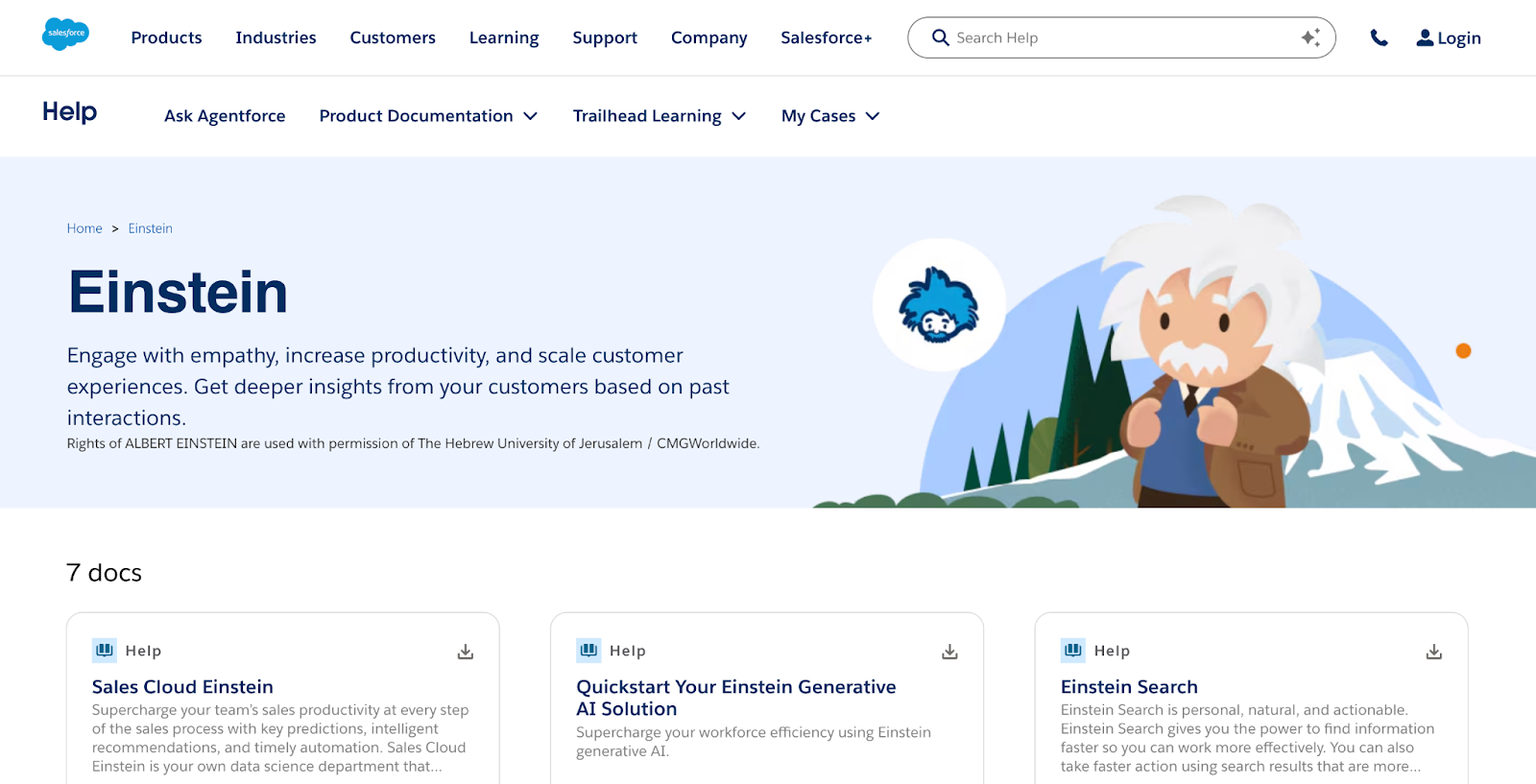The image size is (1536, 784).
Task: Click the Salesforce cloud logo
Action: 65,35
